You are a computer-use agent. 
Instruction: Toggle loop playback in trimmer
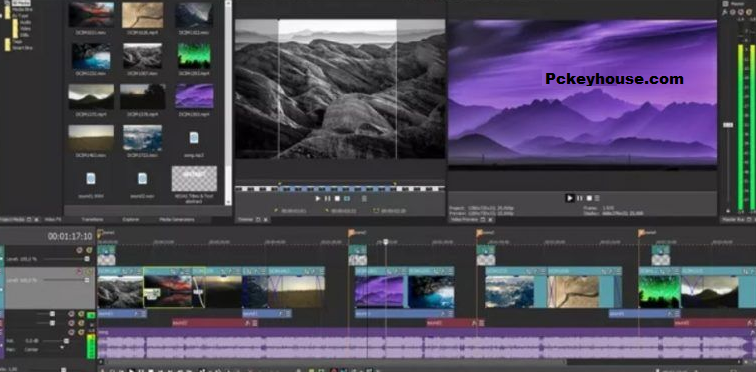pos(347,199)
